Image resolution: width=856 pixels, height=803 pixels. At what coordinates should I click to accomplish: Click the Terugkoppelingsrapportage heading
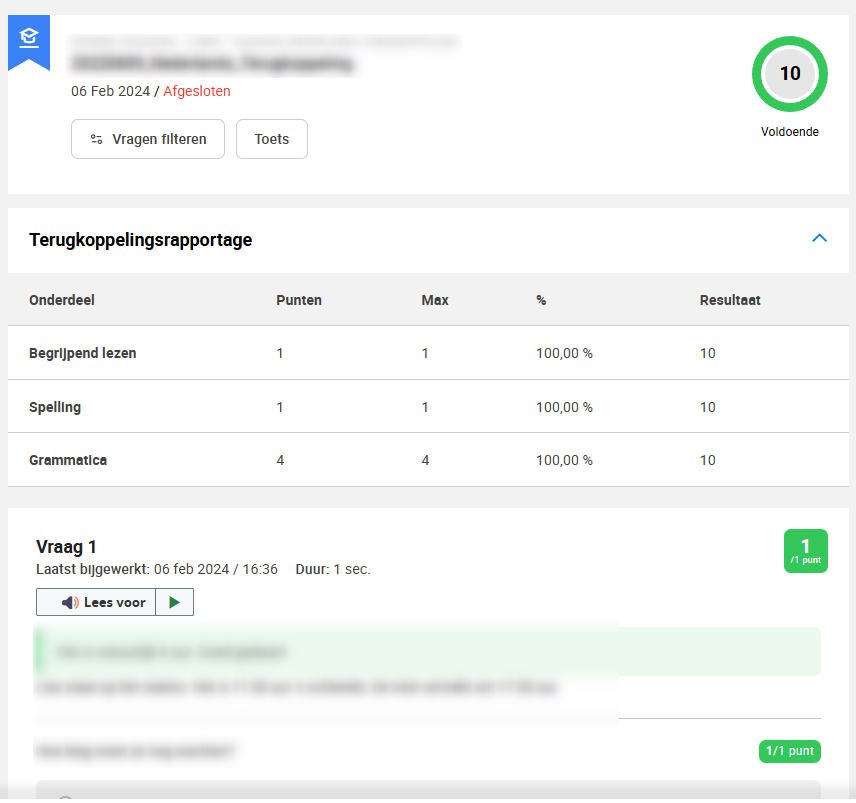[140, 240]
